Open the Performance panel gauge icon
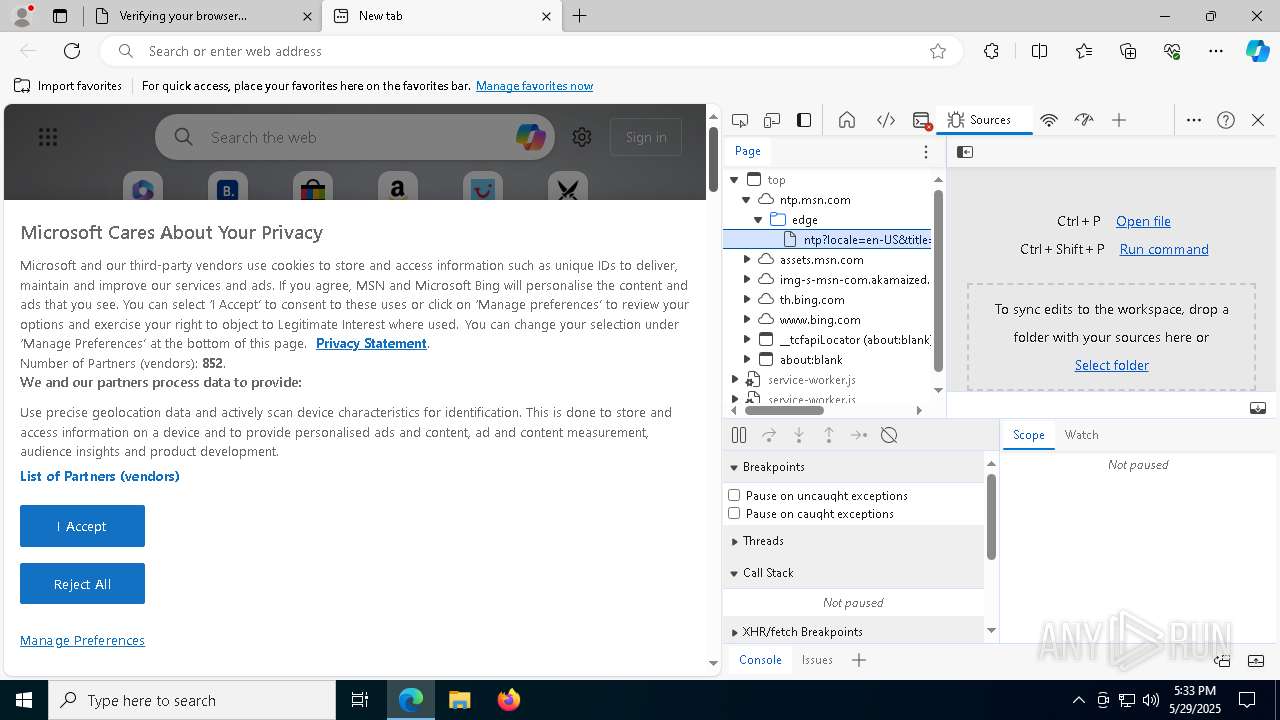The image size is (1280, 720). point(1084,120)
